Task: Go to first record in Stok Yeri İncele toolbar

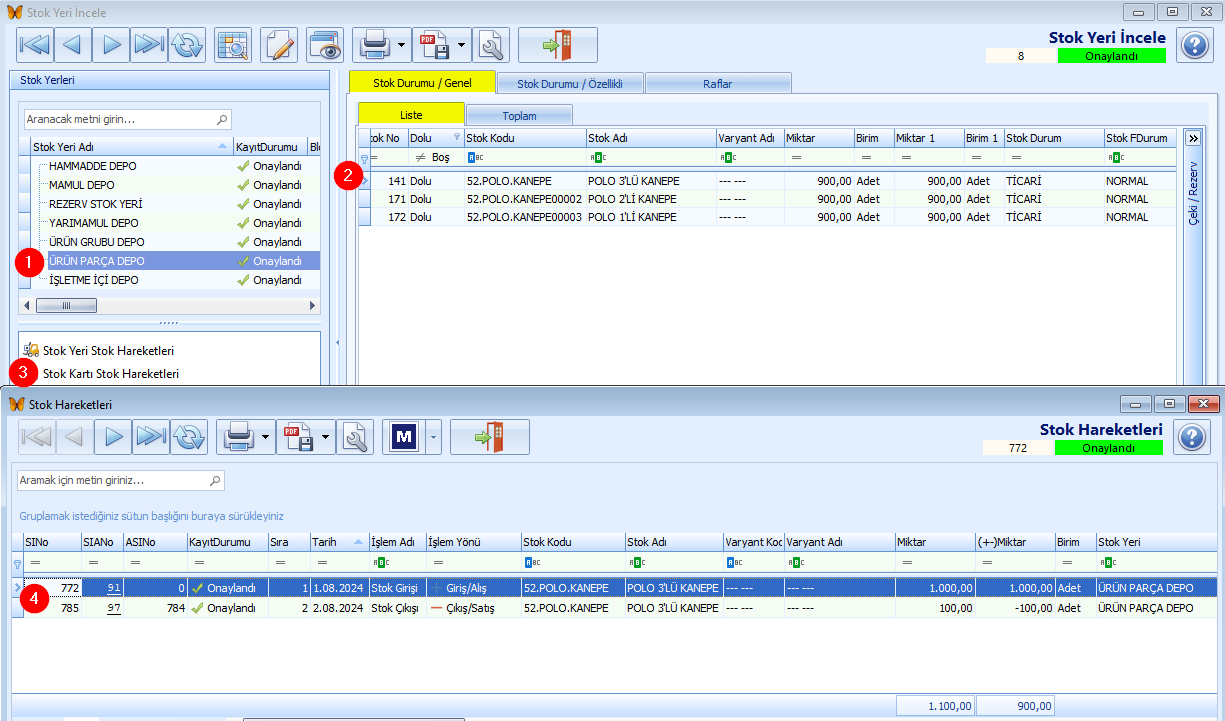Action: pos(35,45)
